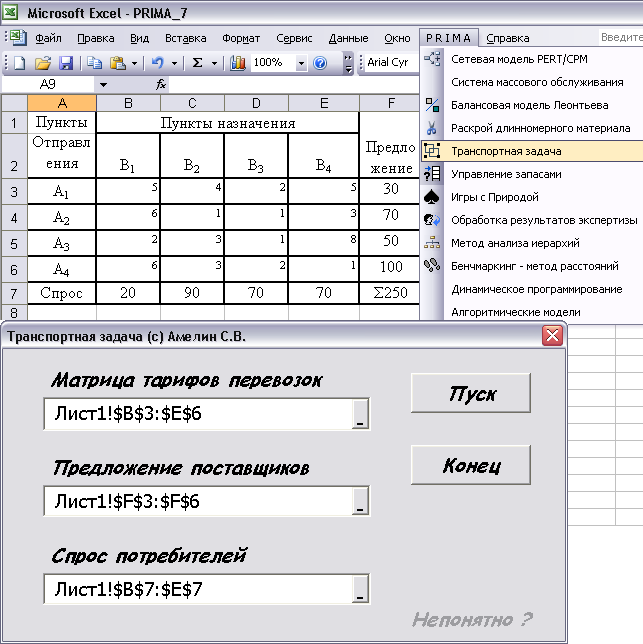This screenshot has width=643, height=644.
Task: Open the Вид menu
Action: click(x=140, y=38)
